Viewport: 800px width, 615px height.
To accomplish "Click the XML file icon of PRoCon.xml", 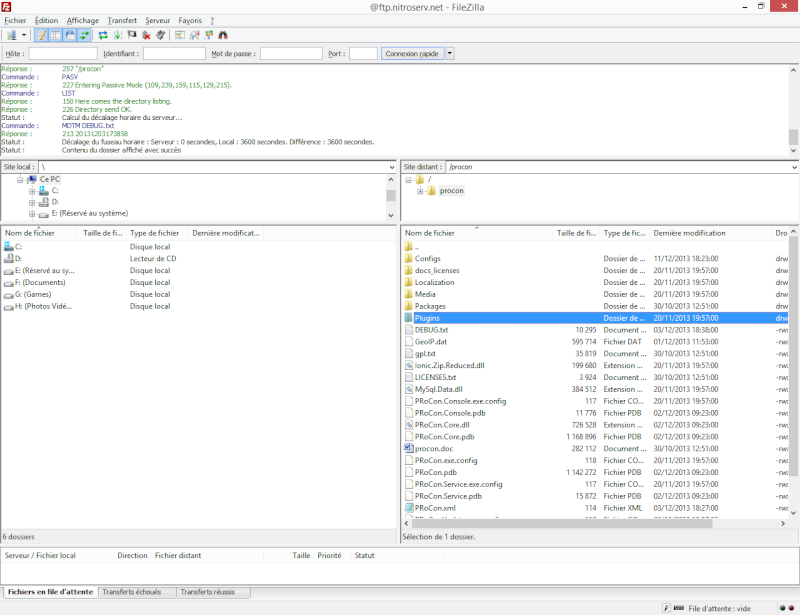I will [408, 508].
